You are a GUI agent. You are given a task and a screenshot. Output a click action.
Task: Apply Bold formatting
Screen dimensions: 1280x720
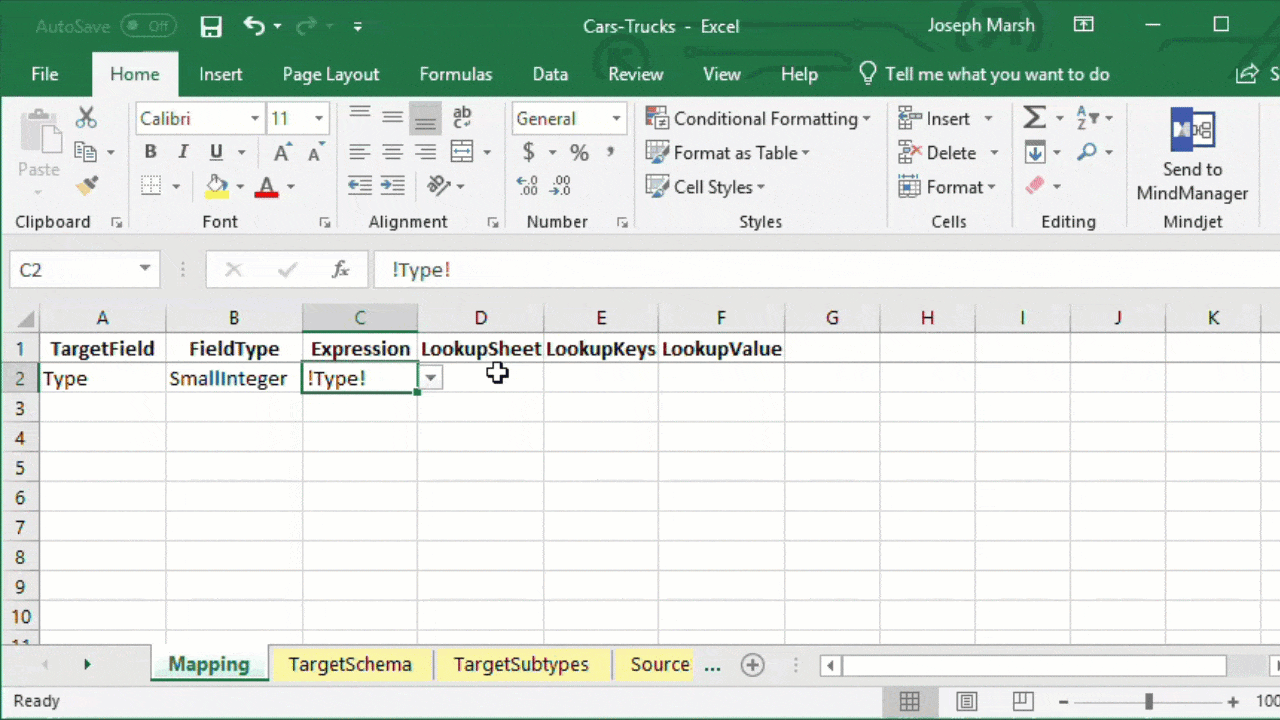pyautogui.click(x=150, y=152)
